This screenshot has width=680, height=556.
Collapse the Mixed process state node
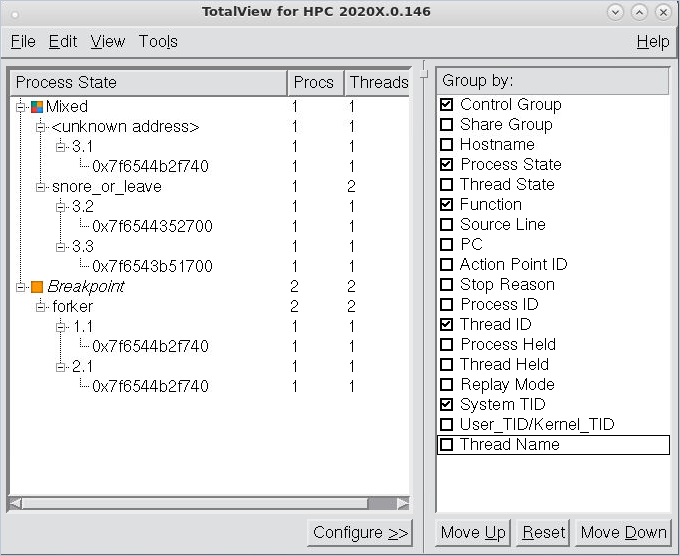(21, 107)
